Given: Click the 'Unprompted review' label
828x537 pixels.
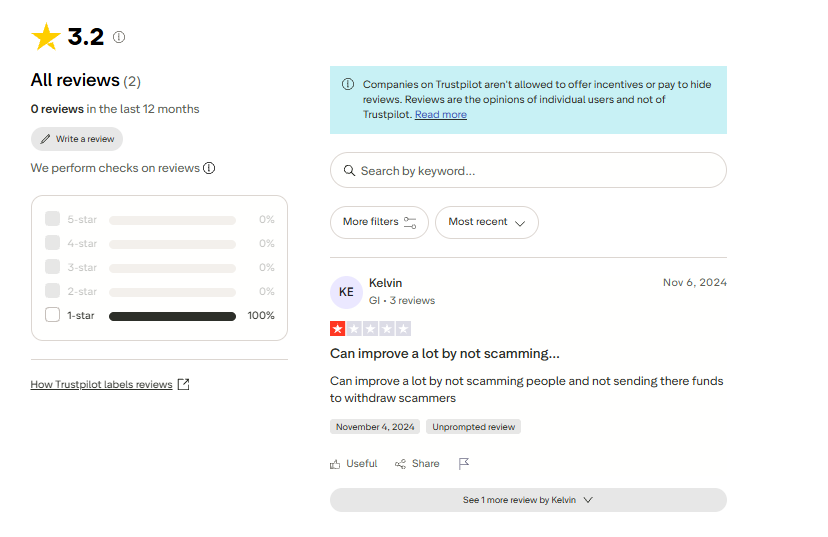Looking at the screenshot, I should tap(474, 427).
